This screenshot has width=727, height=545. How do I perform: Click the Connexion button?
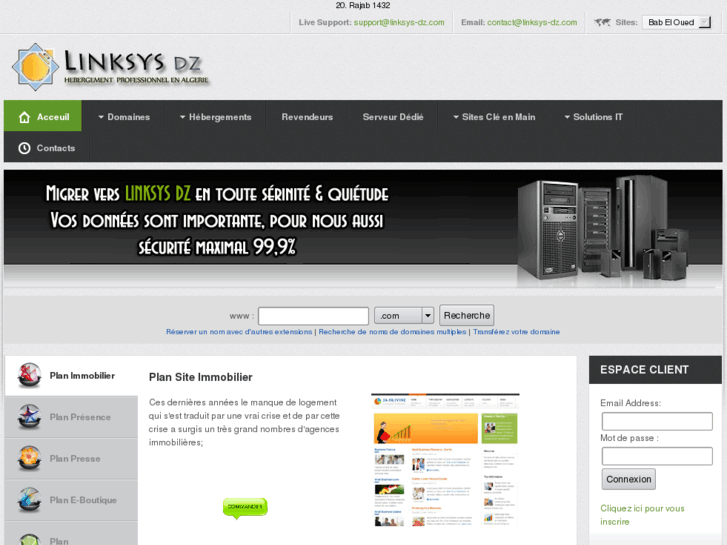pos(629,479)
